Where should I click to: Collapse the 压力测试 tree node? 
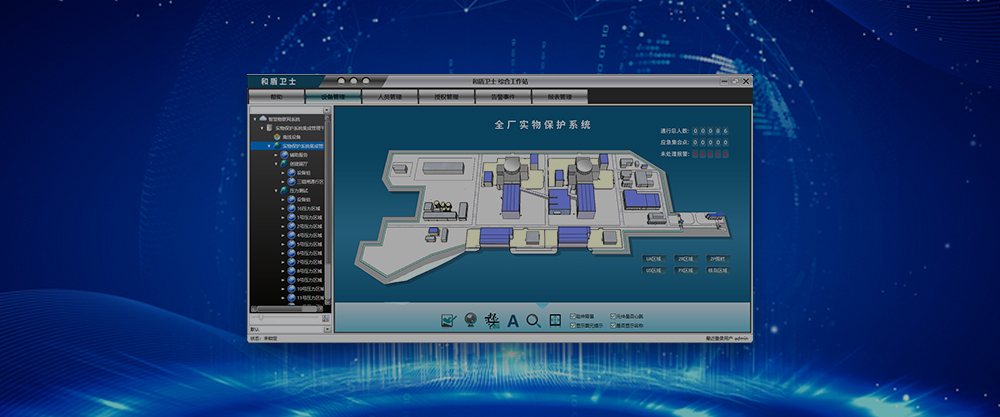[277, 190]
